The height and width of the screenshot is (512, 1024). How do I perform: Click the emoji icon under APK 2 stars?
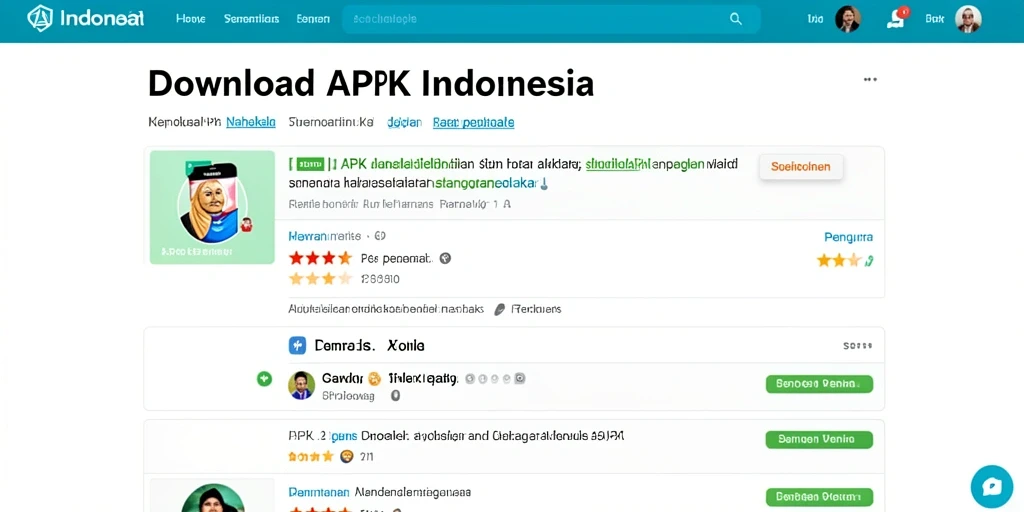coord(347,456)
